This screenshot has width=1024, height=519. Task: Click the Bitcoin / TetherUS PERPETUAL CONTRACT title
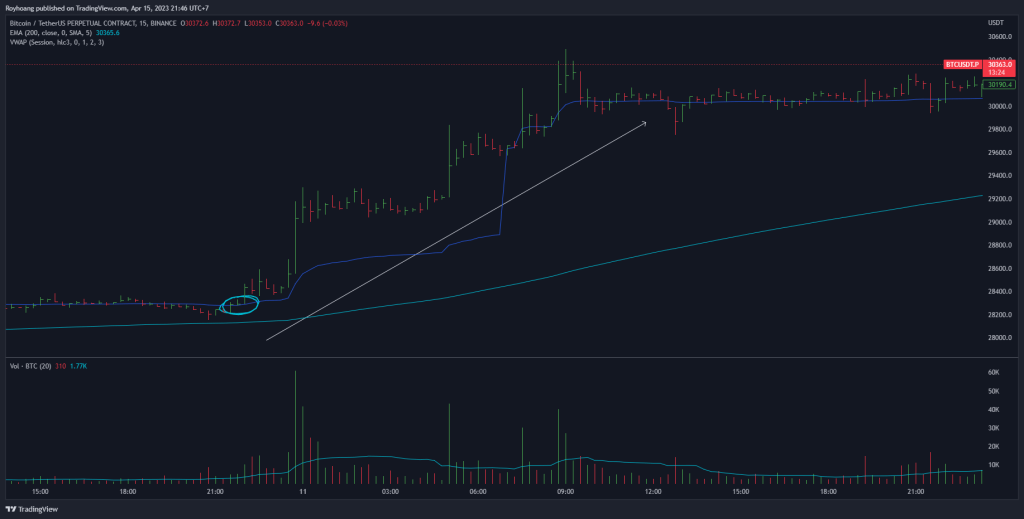click(90, 23)
